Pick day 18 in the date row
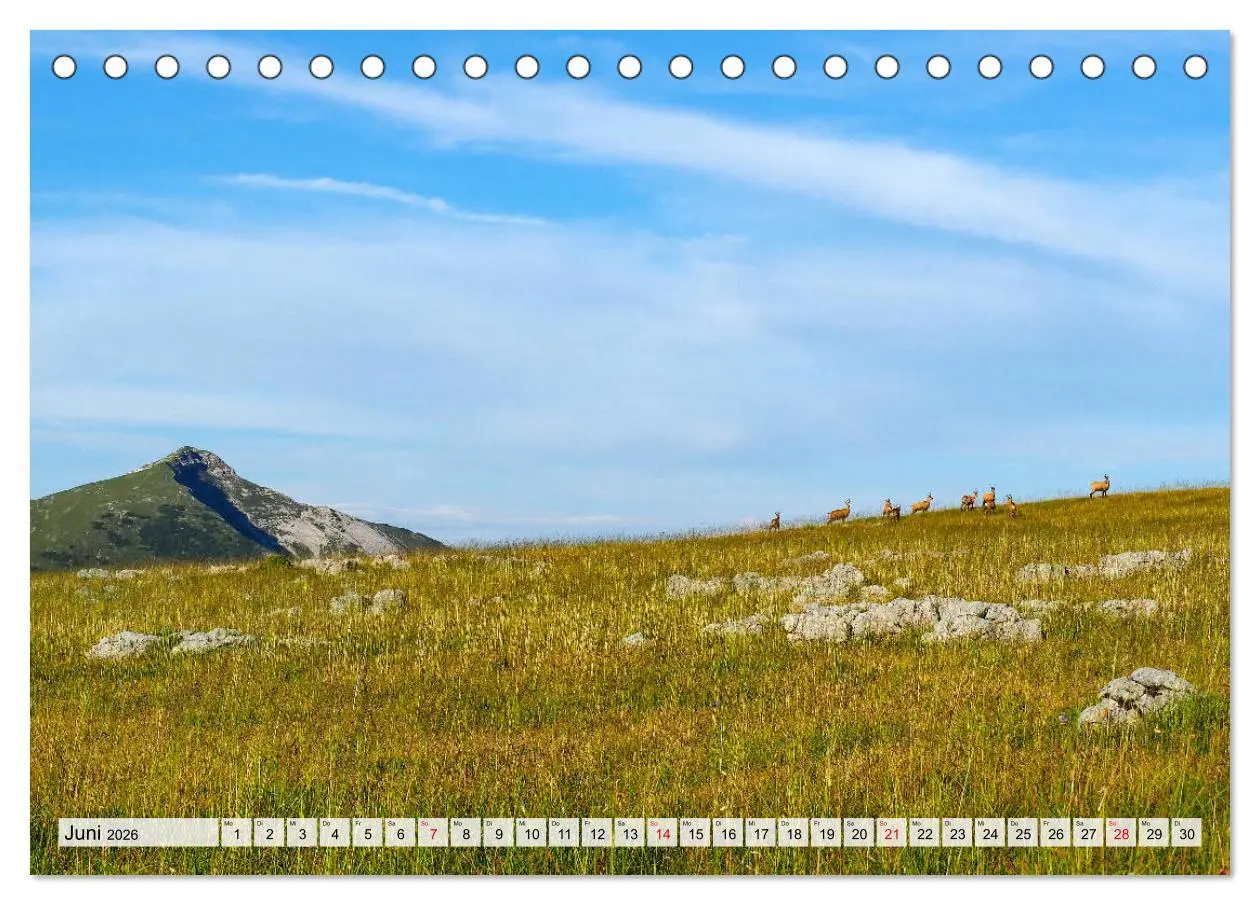The height and width of the screenshot is (905, 1260). [x=794, y=833]
